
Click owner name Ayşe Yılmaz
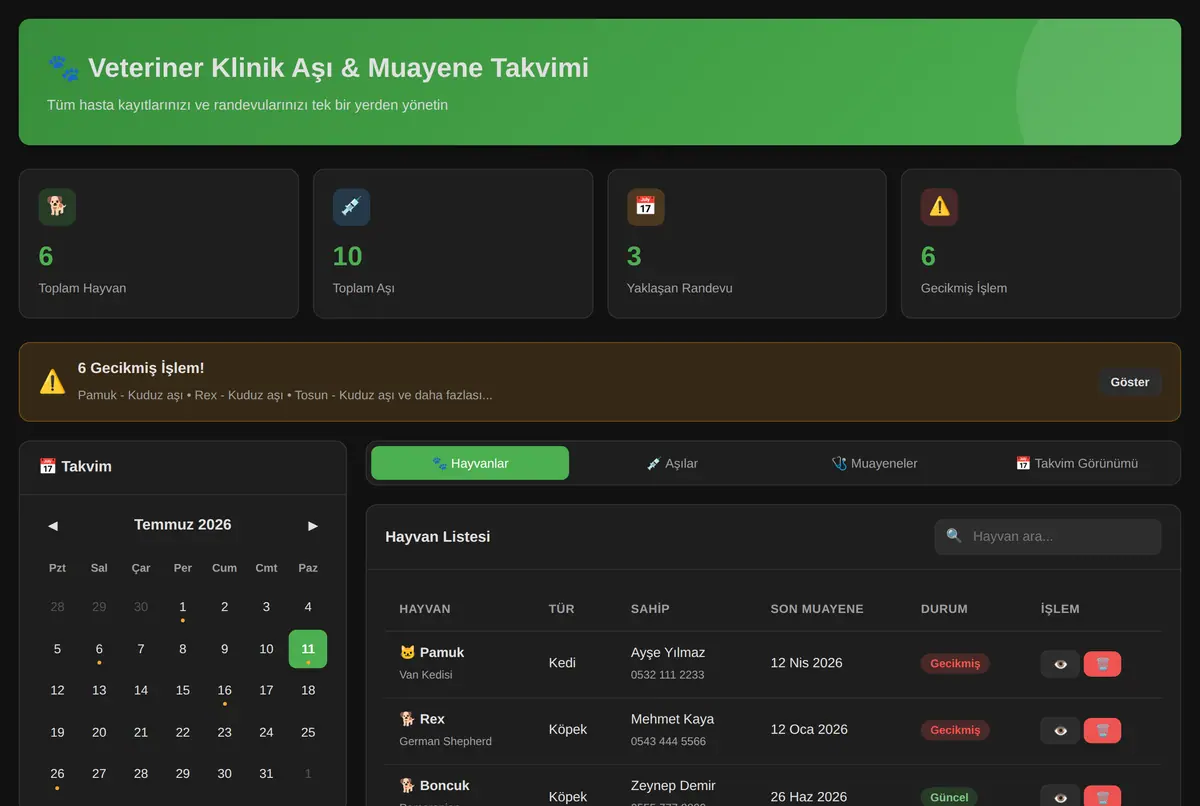point(668,652)
